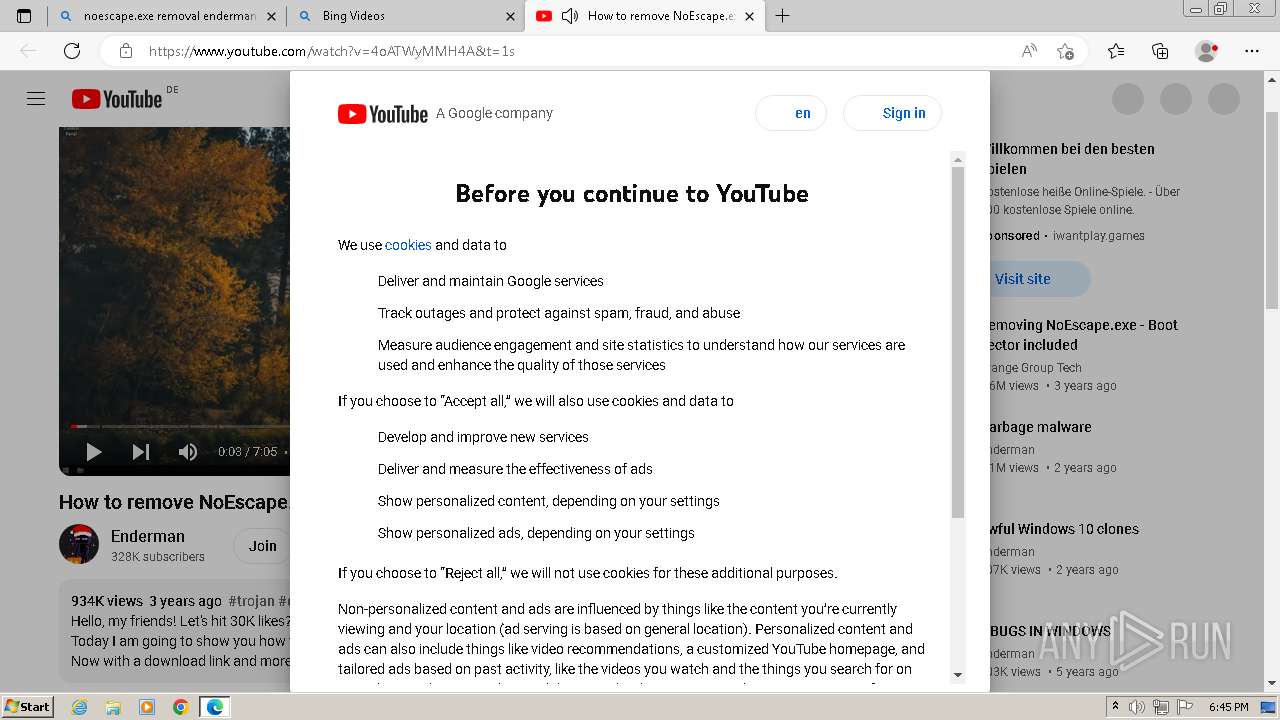The height and width of the screenshot is (720, 1280).
Task: Add this page to favorites
Action: pos(1065,51)
